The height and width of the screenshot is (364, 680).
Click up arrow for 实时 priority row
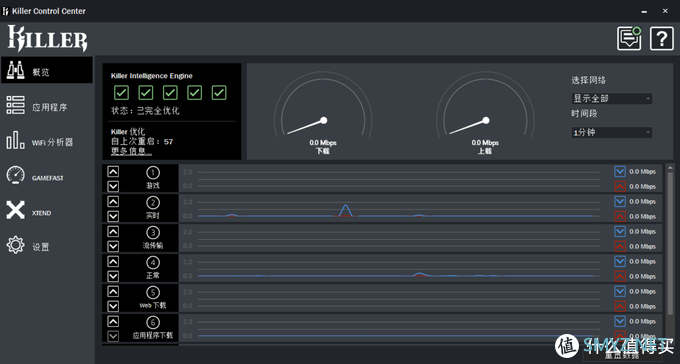(113, 202)
